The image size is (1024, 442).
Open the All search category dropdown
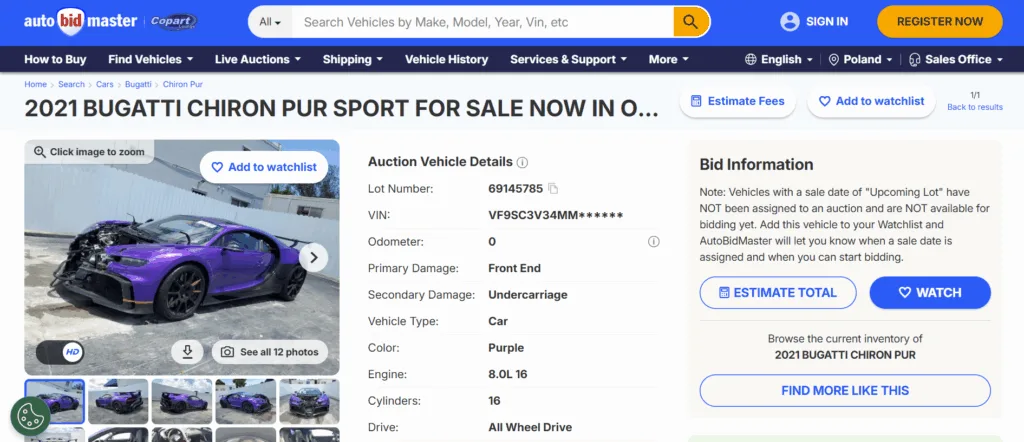tap(270, 21)
